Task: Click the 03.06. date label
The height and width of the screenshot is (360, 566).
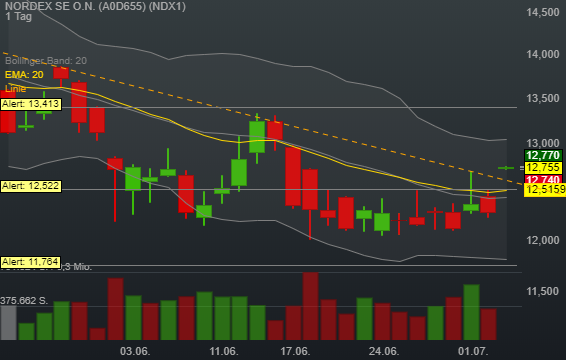Action: 135,351
